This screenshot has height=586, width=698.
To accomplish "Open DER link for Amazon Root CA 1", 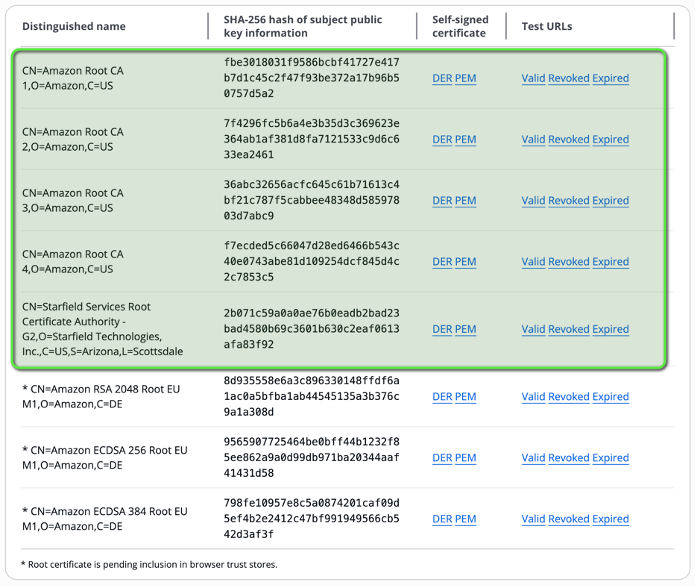I will (x=444, y=78).
